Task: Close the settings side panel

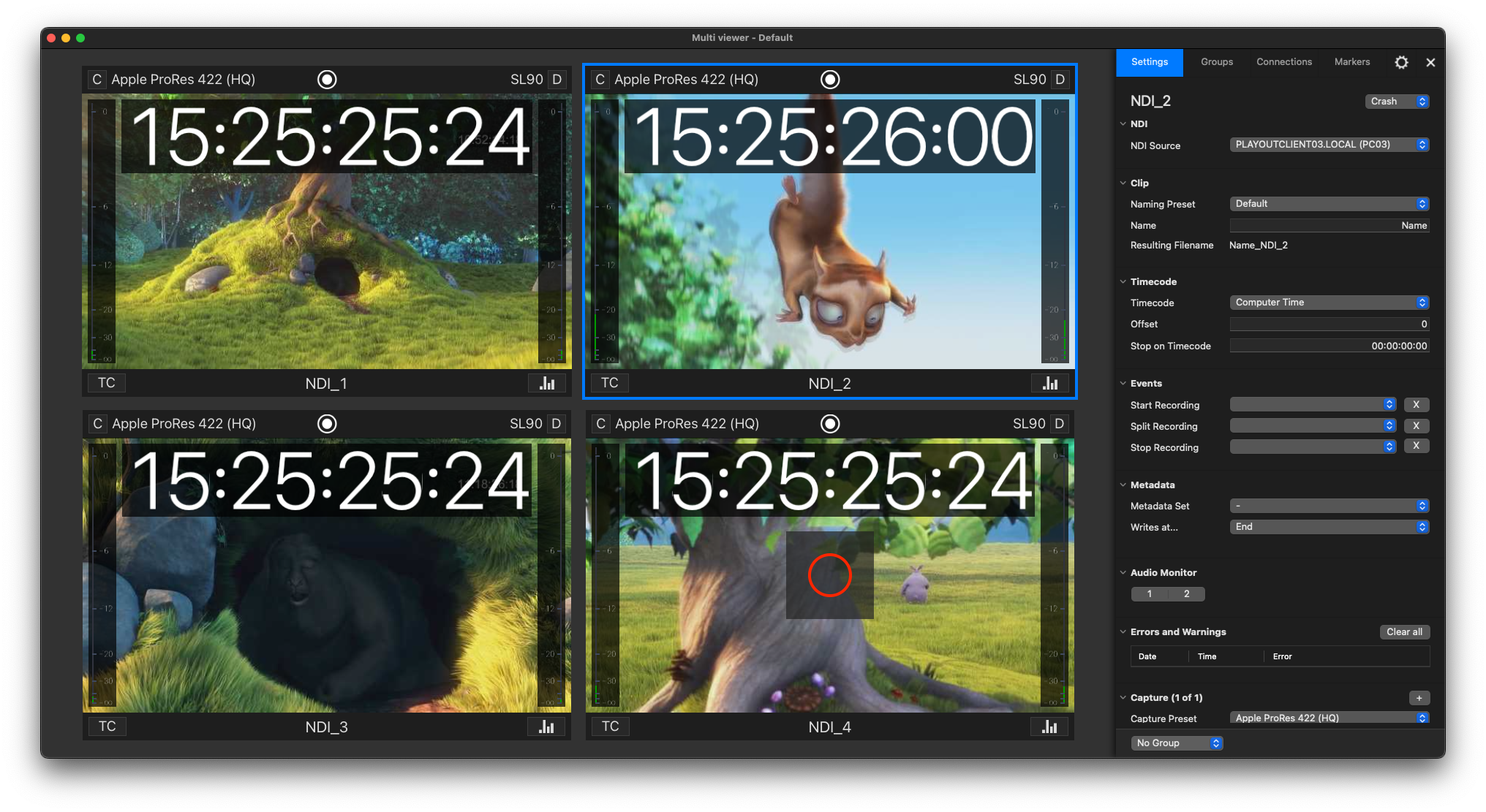Action: coord(1430,62)
